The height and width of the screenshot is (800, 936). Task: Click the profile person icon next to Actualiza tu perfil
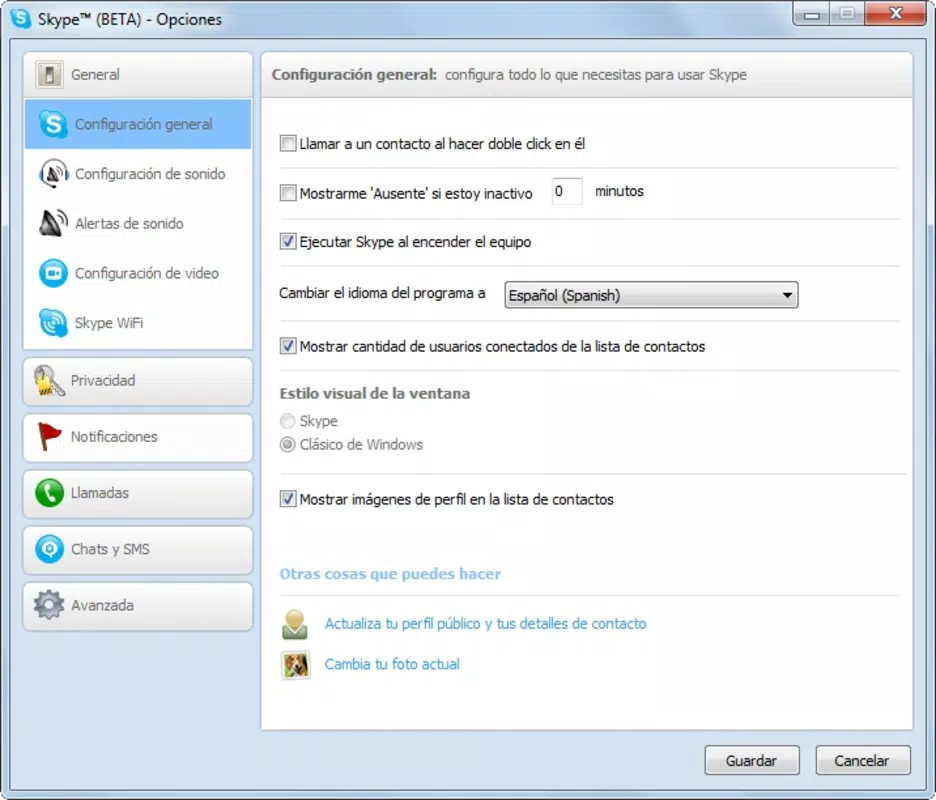click(x=295, y=624)
